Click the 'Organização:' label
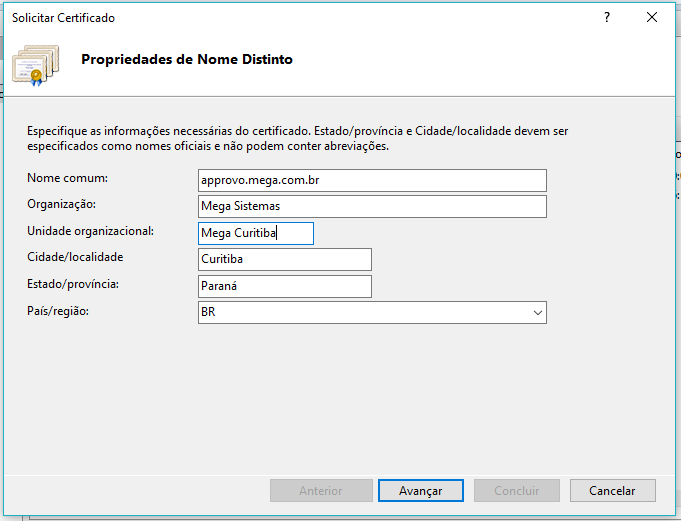The image size is (681, 521). click(61, 204)
